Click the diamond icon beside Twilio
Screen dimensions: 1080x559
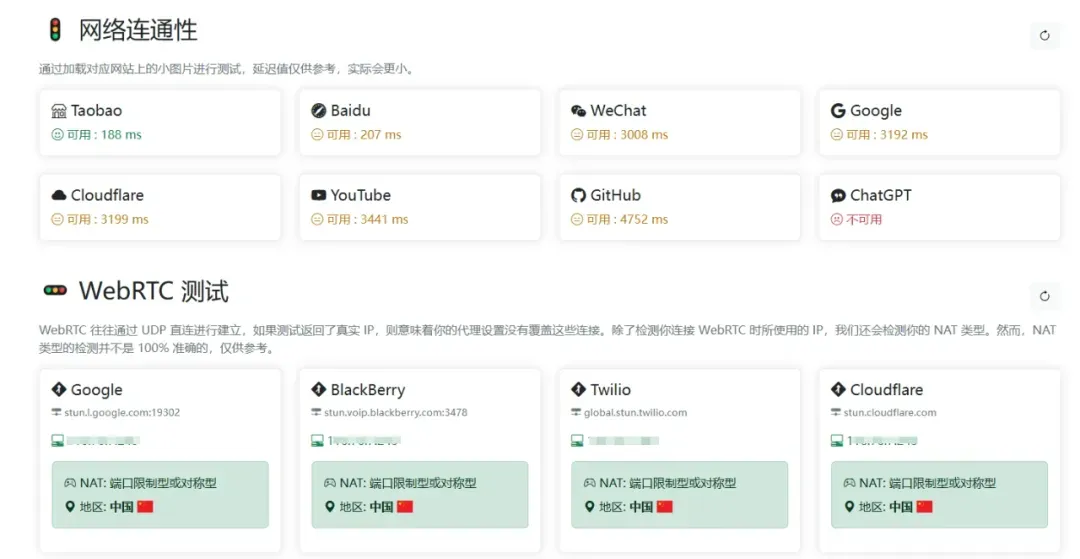pyautogui.click(x=579, y=390)
